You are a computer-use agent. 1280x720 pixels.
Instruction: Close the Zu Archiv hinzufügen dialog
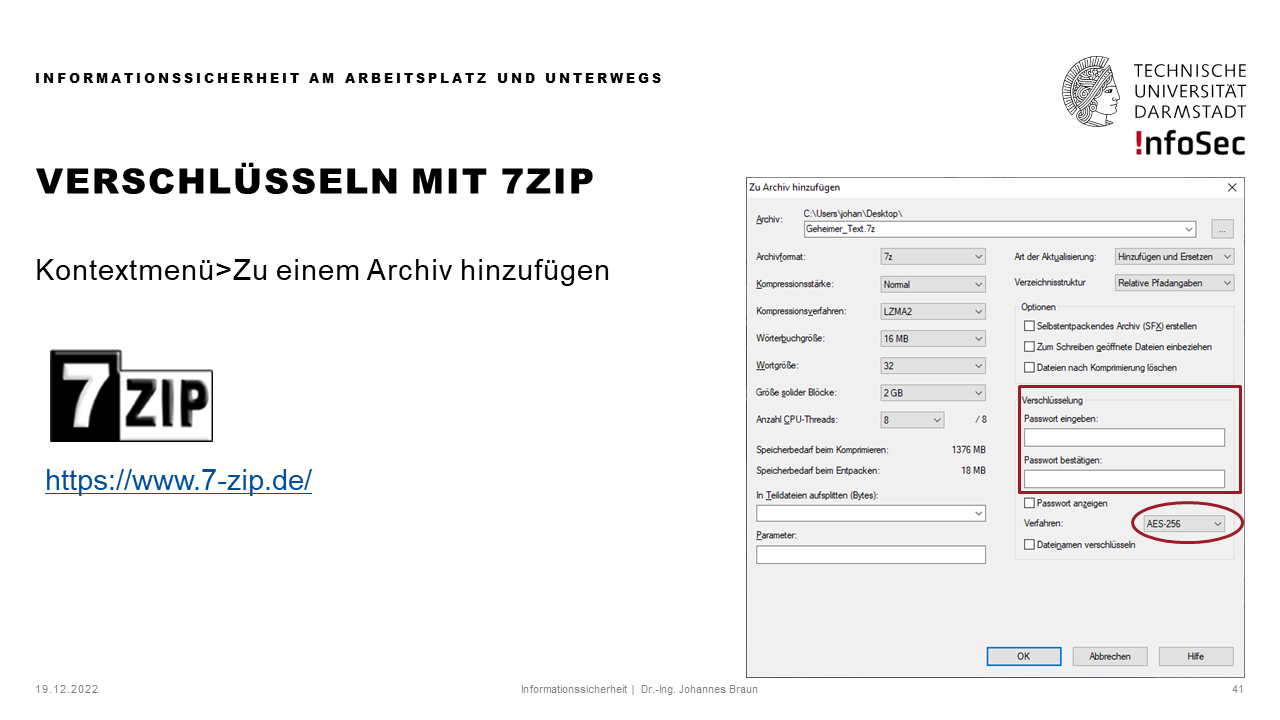(1232, 187)
